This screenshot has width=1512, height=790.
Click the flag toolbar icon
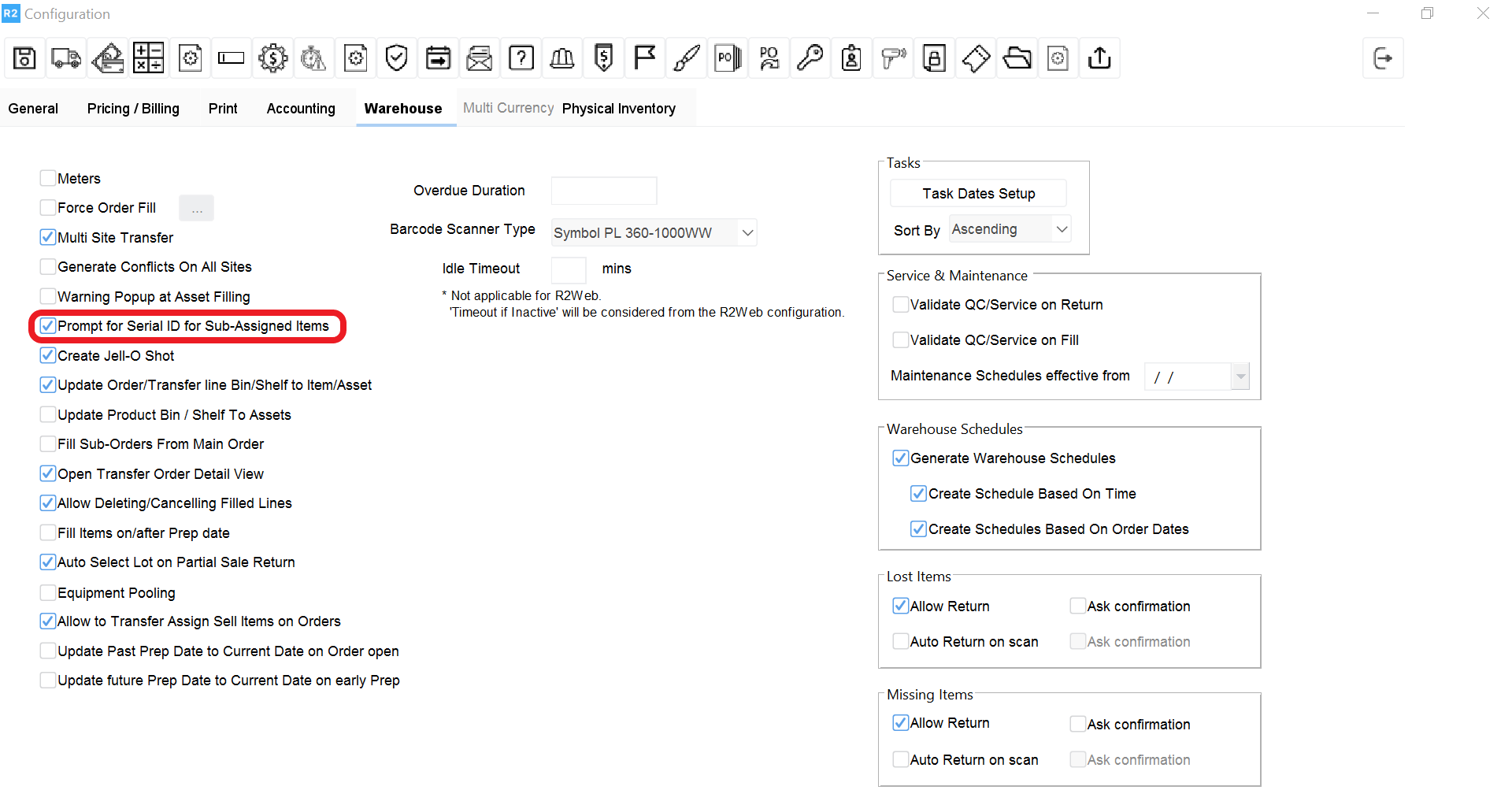point(645,58)
